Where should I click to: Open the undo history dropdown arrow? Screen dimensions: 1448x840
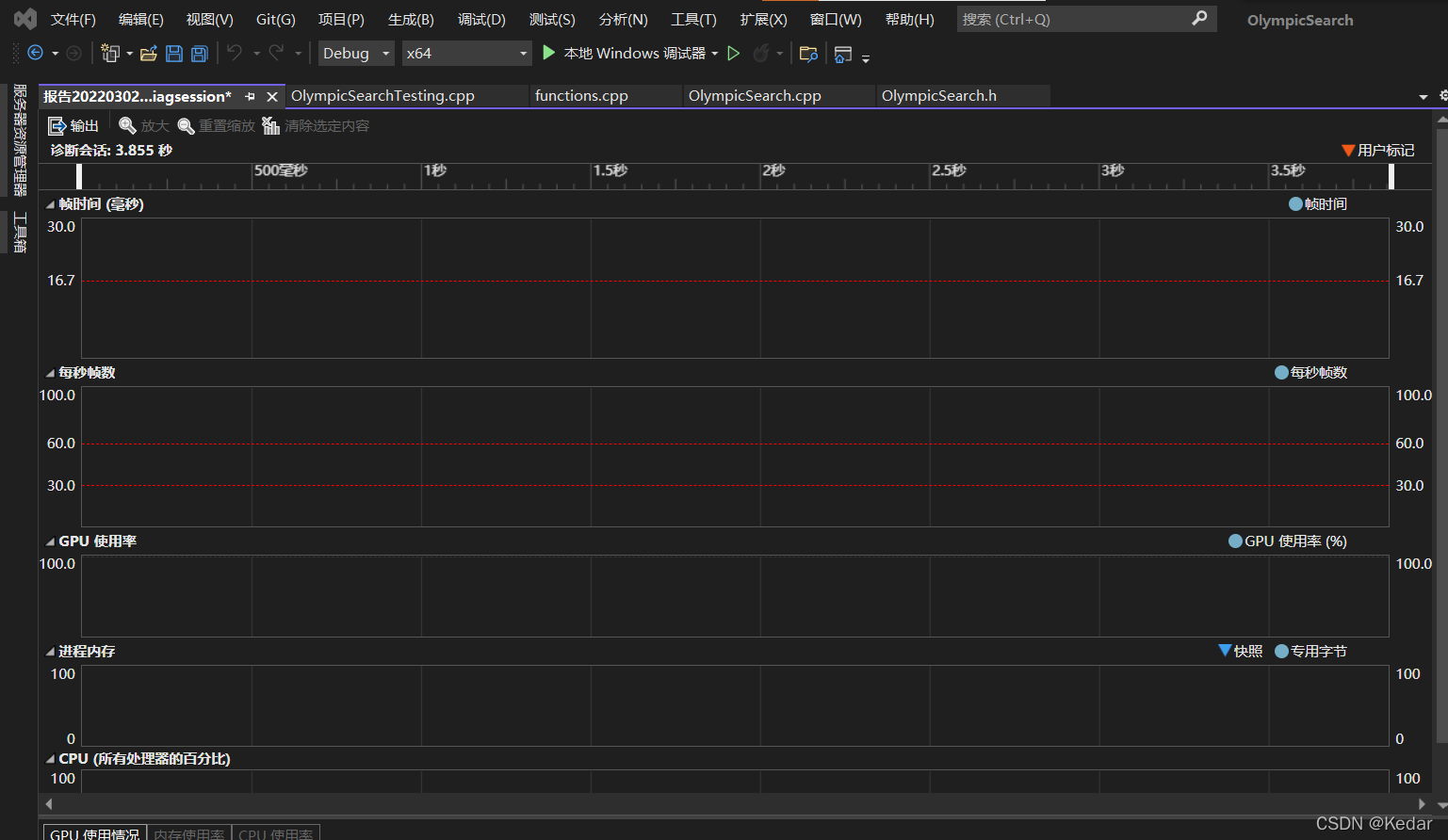pyautogui.click(x=256, y=54)
